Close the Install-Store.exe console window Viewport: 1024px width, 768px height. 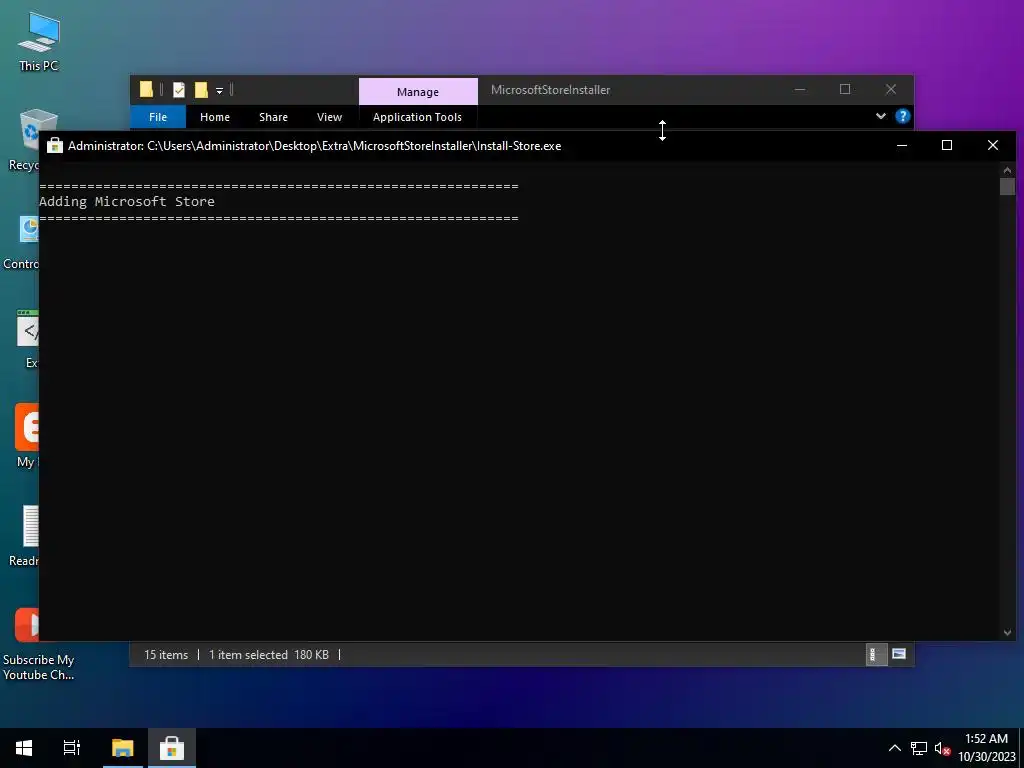click(993, 145)
